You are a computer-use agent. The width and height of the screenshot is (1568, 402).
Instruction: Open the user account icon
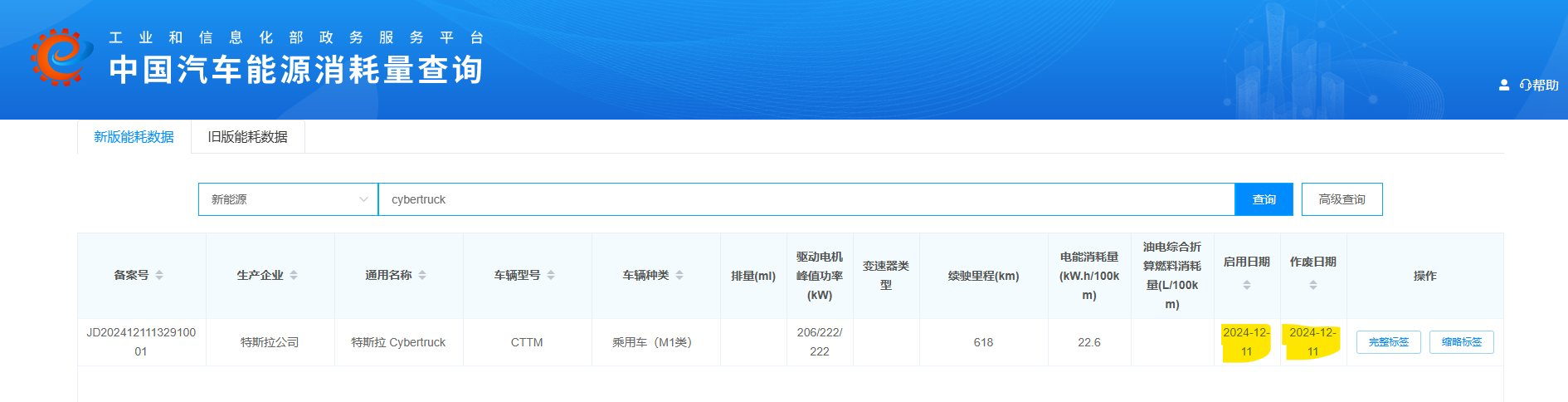(1503, 85)
